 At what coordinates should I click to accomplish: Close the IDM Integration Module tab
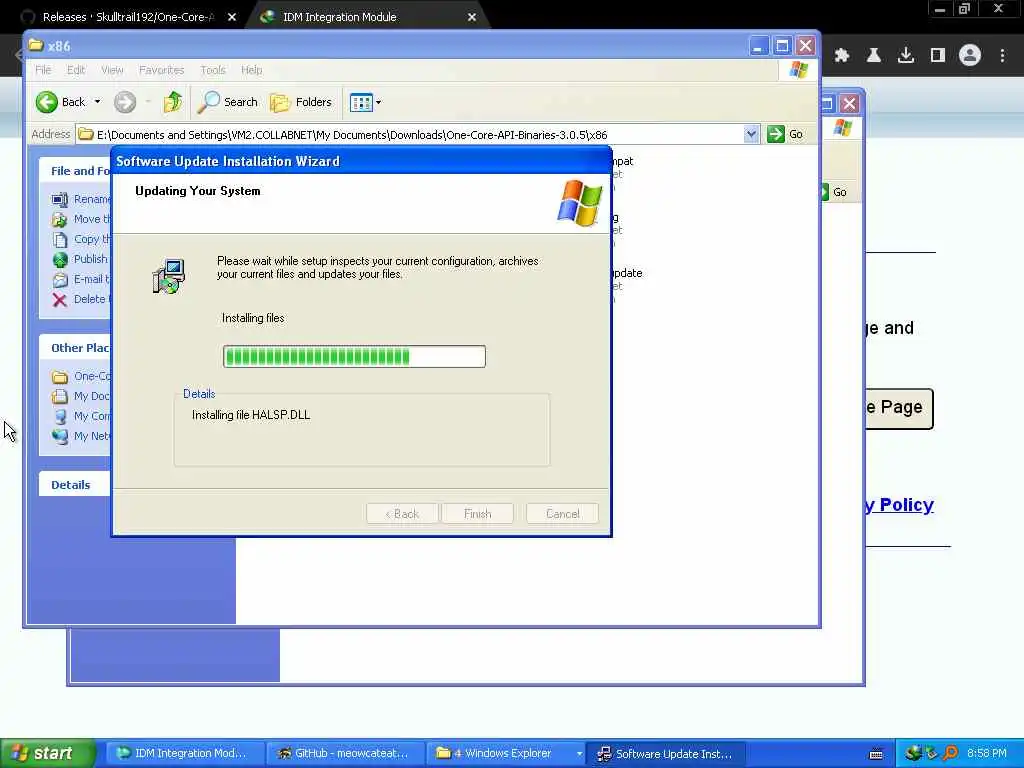coord(472,17)
